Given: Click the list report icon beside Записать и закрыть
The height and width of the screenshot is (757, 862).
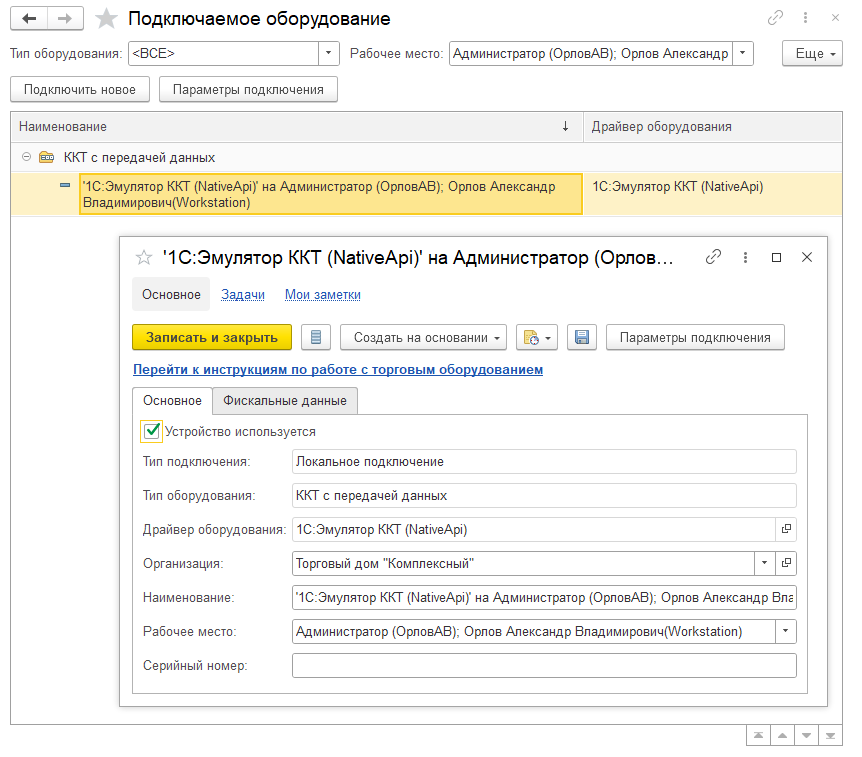Looking at the screenshot, I should point(316,338).
